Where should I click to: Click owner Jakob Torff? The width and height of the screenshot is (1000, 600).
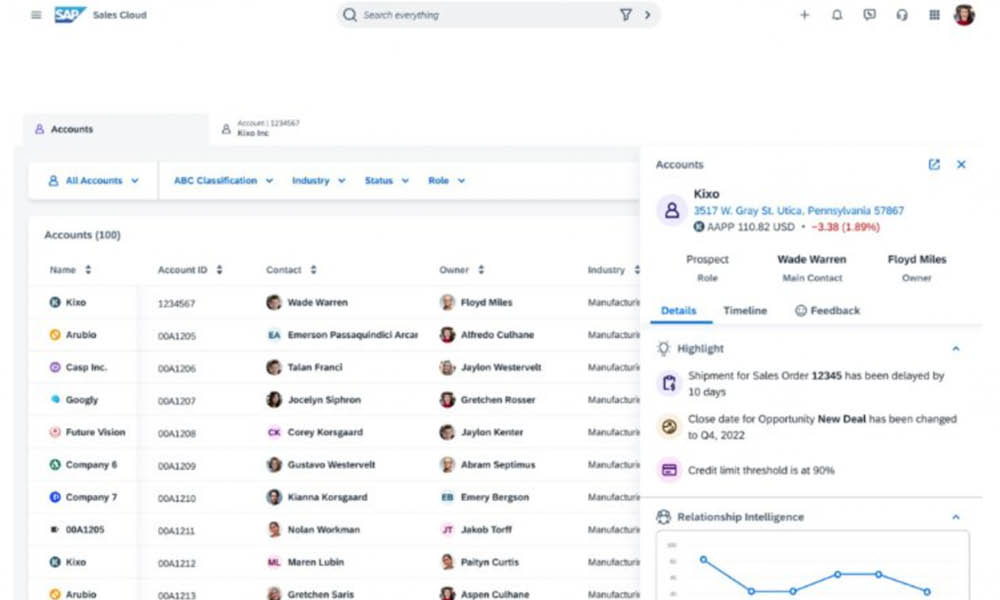[486, 530]
